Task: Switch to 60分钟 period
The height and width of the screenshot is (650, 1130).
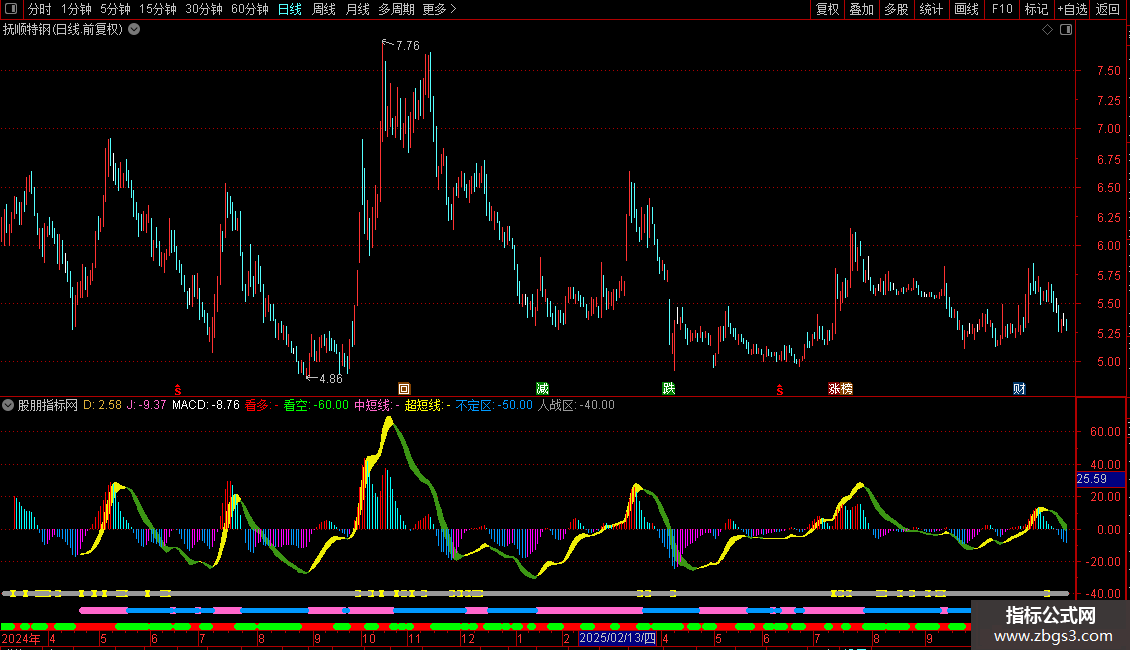Action: [x=249, y=9]
